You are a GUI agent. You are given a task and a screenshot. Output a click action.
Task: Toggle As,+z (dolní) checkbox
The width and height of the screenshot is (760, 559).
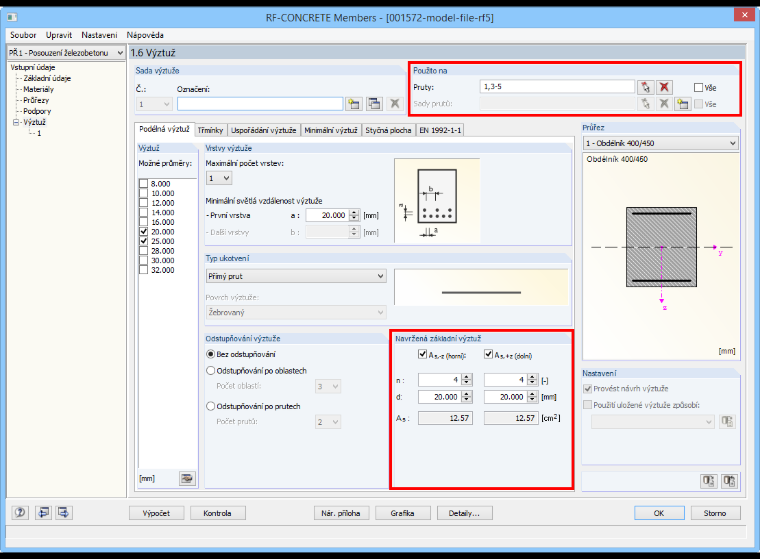click(488, 354)
